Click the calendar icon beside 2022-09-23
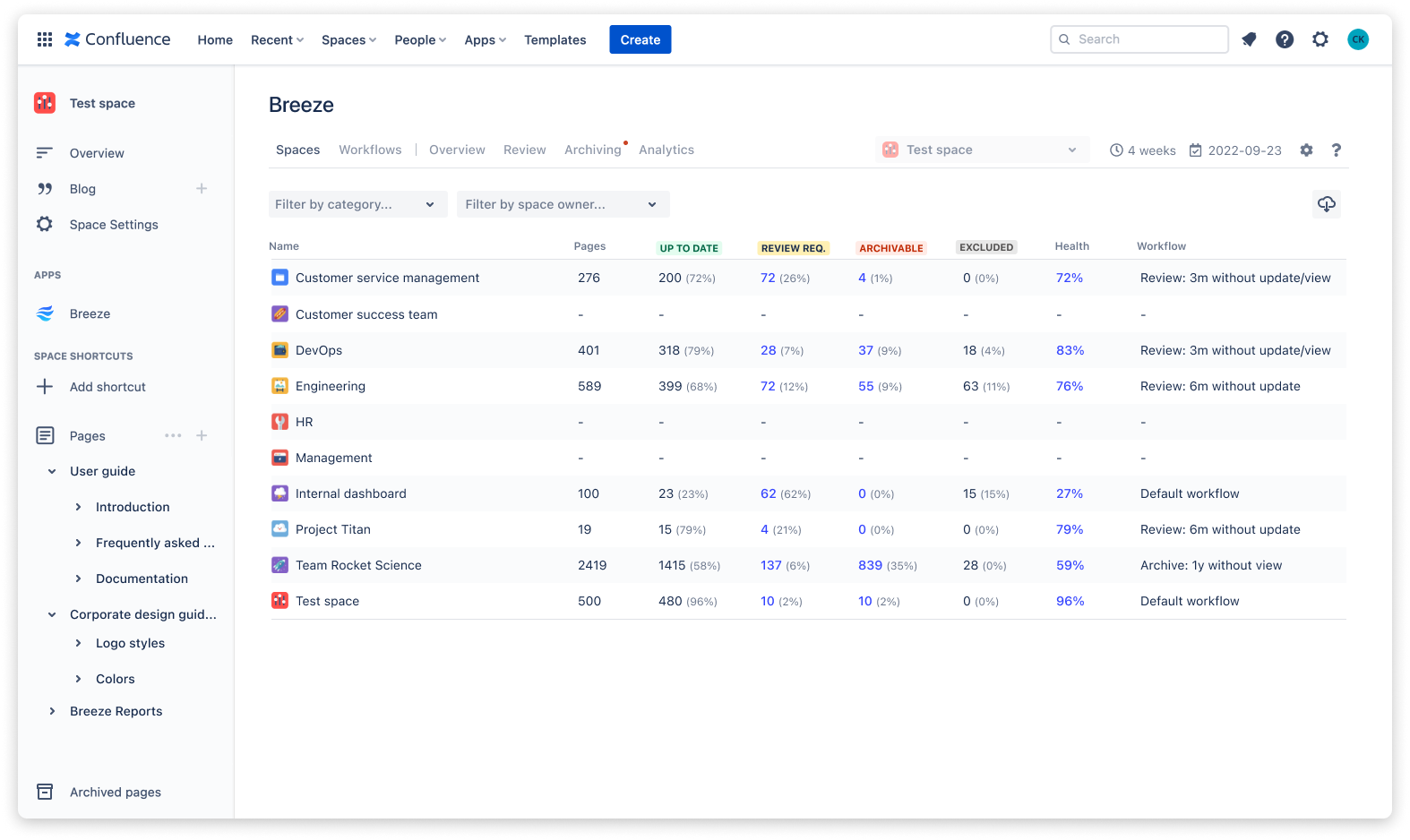The height and width of the screenshot is (840, 1410). pyautogui.click(x=1195, y=150)
